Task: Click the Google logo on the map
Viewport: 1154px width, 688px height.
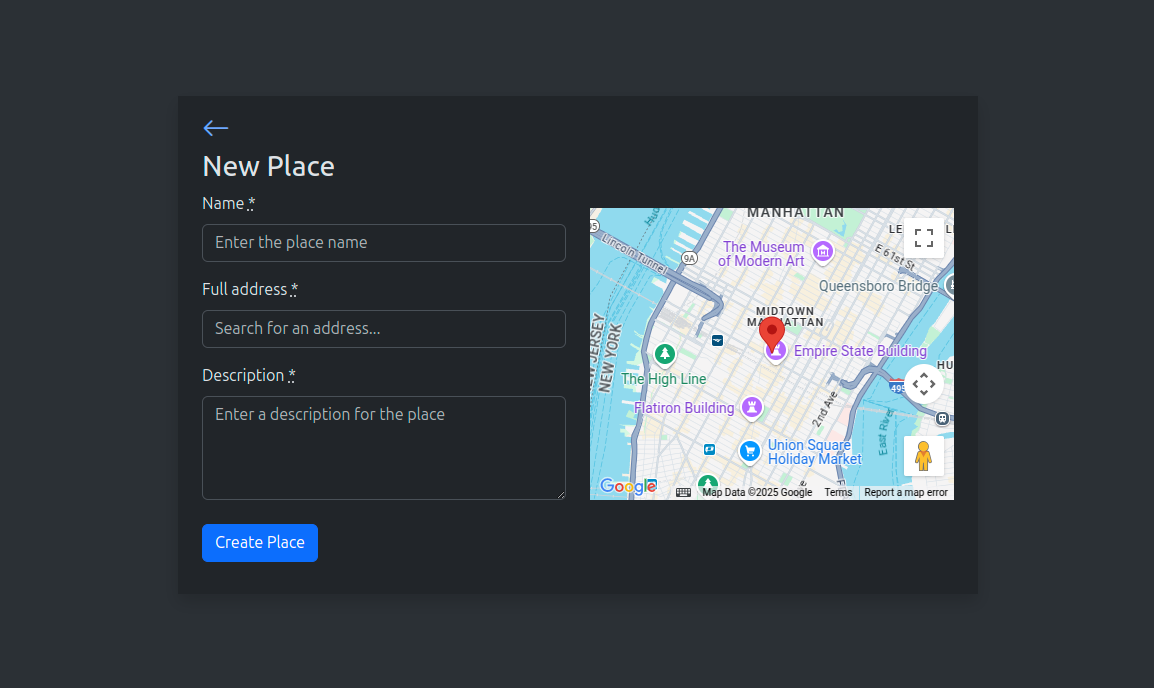Action: (628, 486)
